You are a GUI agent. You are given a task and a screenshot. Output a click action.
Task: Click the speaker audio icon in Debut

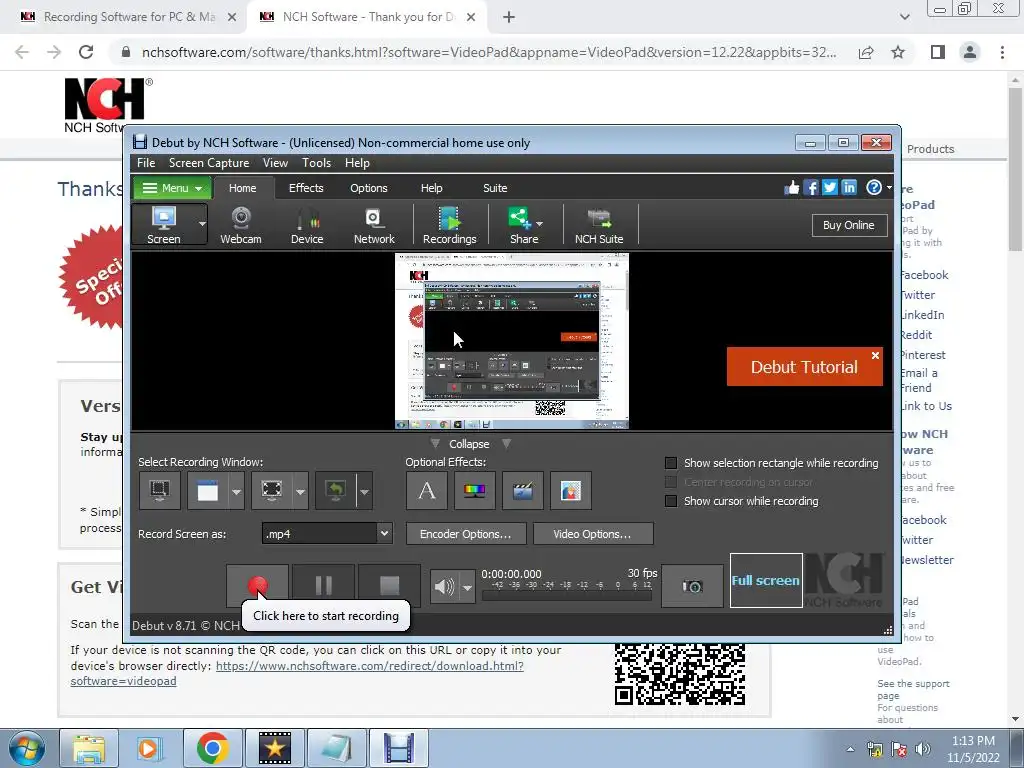pyautogui.click(x=445, y=586)
